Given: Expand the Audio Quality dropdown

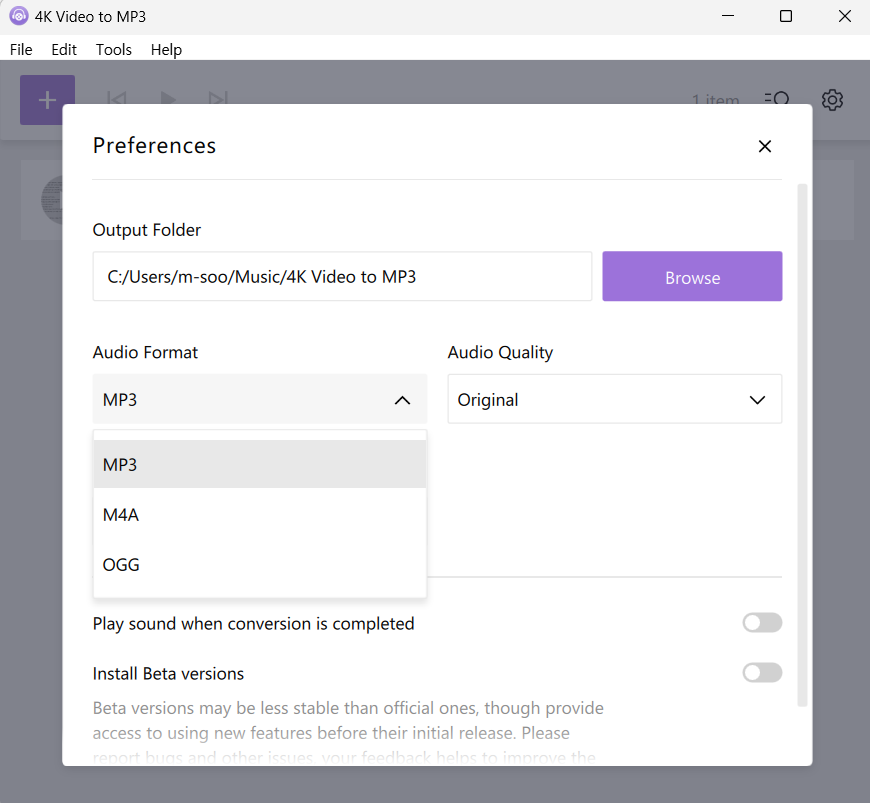Looking at the screenshot, I should 615,399.
